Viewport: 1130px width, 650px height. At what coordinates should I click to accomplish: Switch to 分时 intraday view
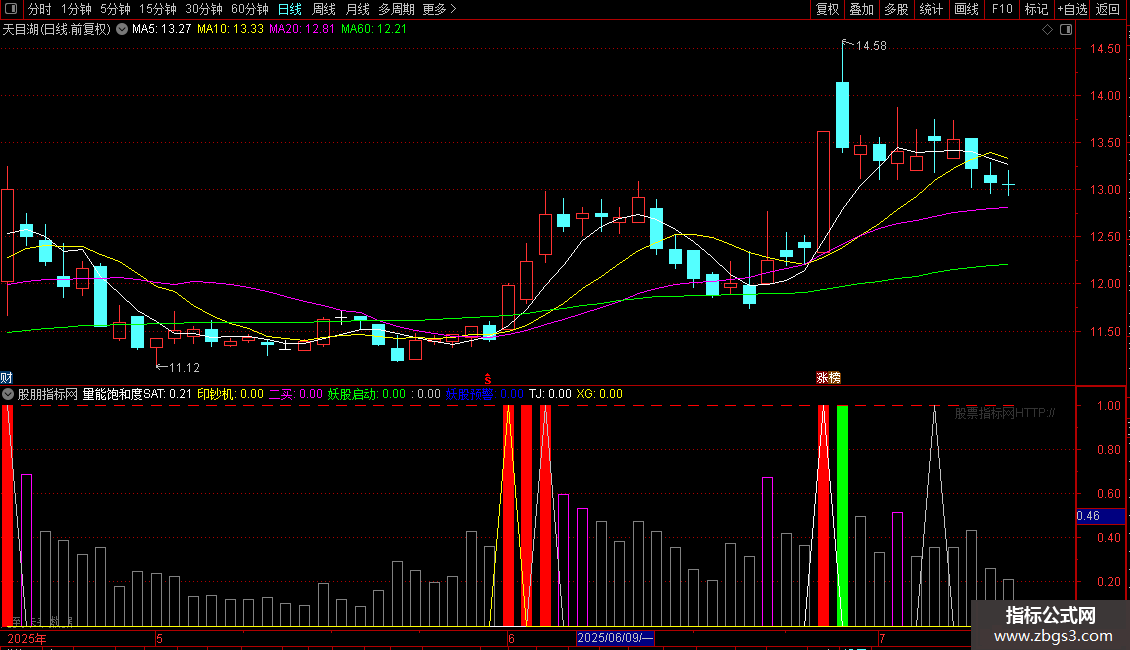click(x=40, y=9)
